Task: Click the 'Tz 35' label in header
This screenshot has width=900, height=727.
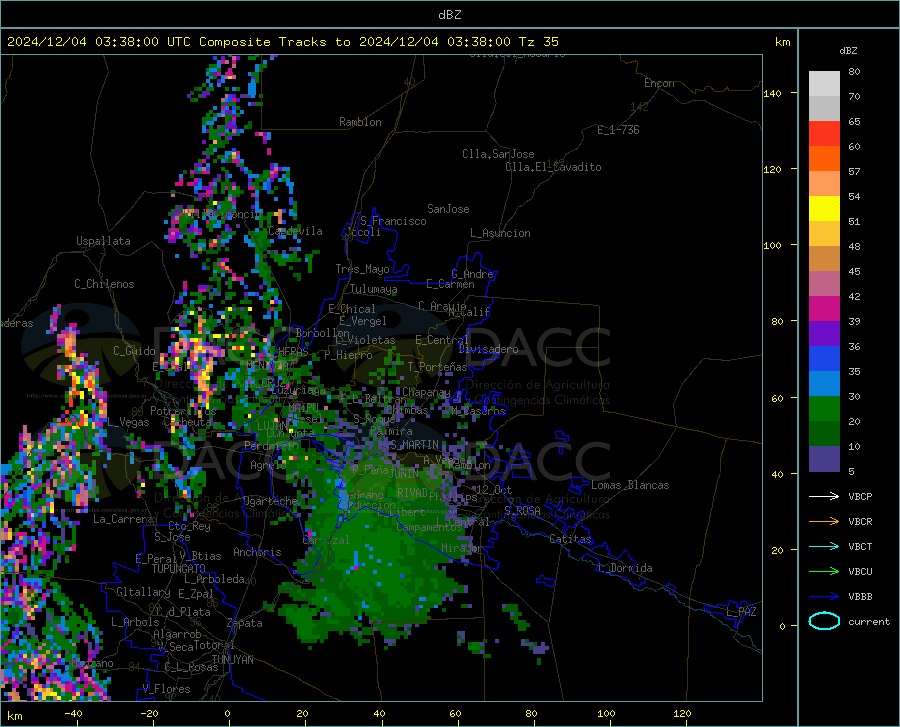Action: pos(539,42)
